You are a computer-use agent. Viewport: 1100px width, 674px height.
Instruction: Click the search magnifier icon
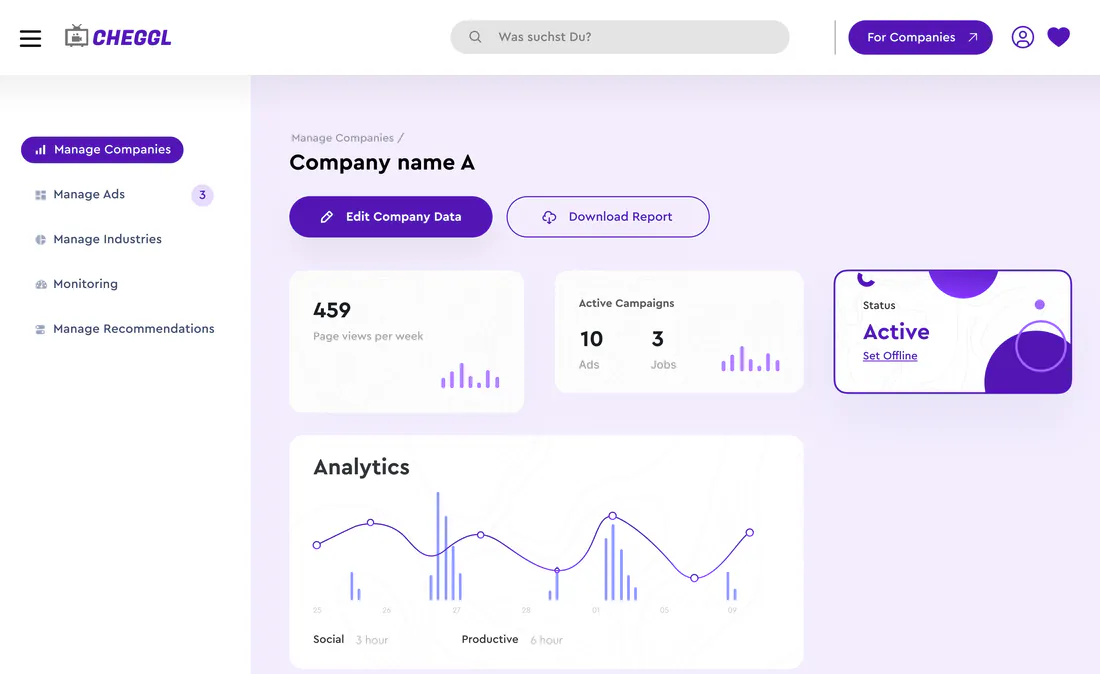pyautogui.click(x=475, y=37)
